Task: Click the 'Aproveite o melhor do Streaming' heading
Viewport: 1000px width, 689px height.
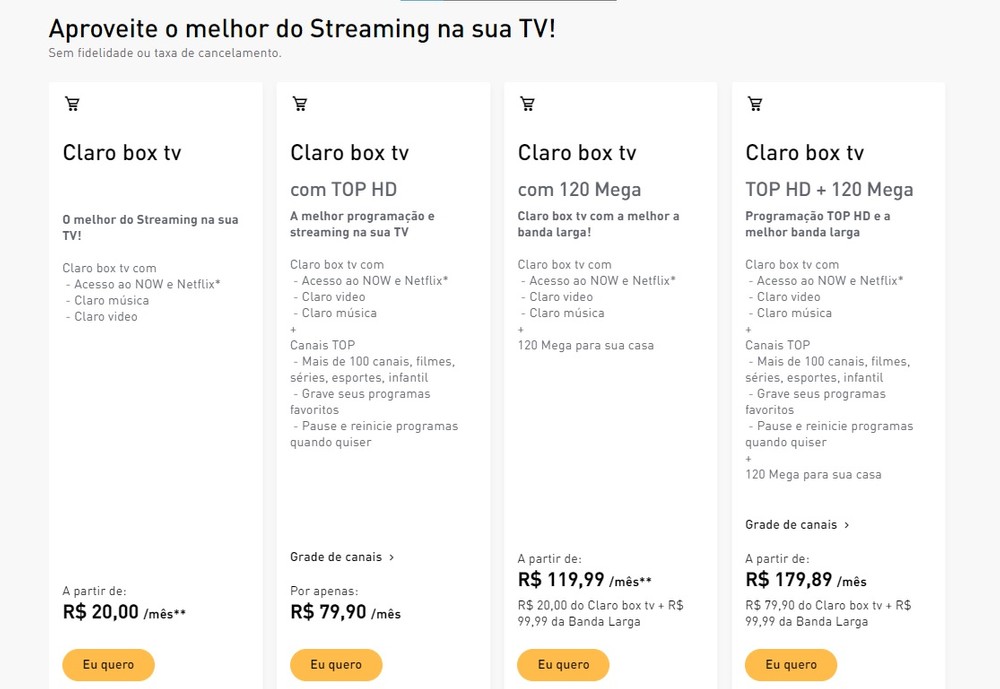Action: click(301, 28)
